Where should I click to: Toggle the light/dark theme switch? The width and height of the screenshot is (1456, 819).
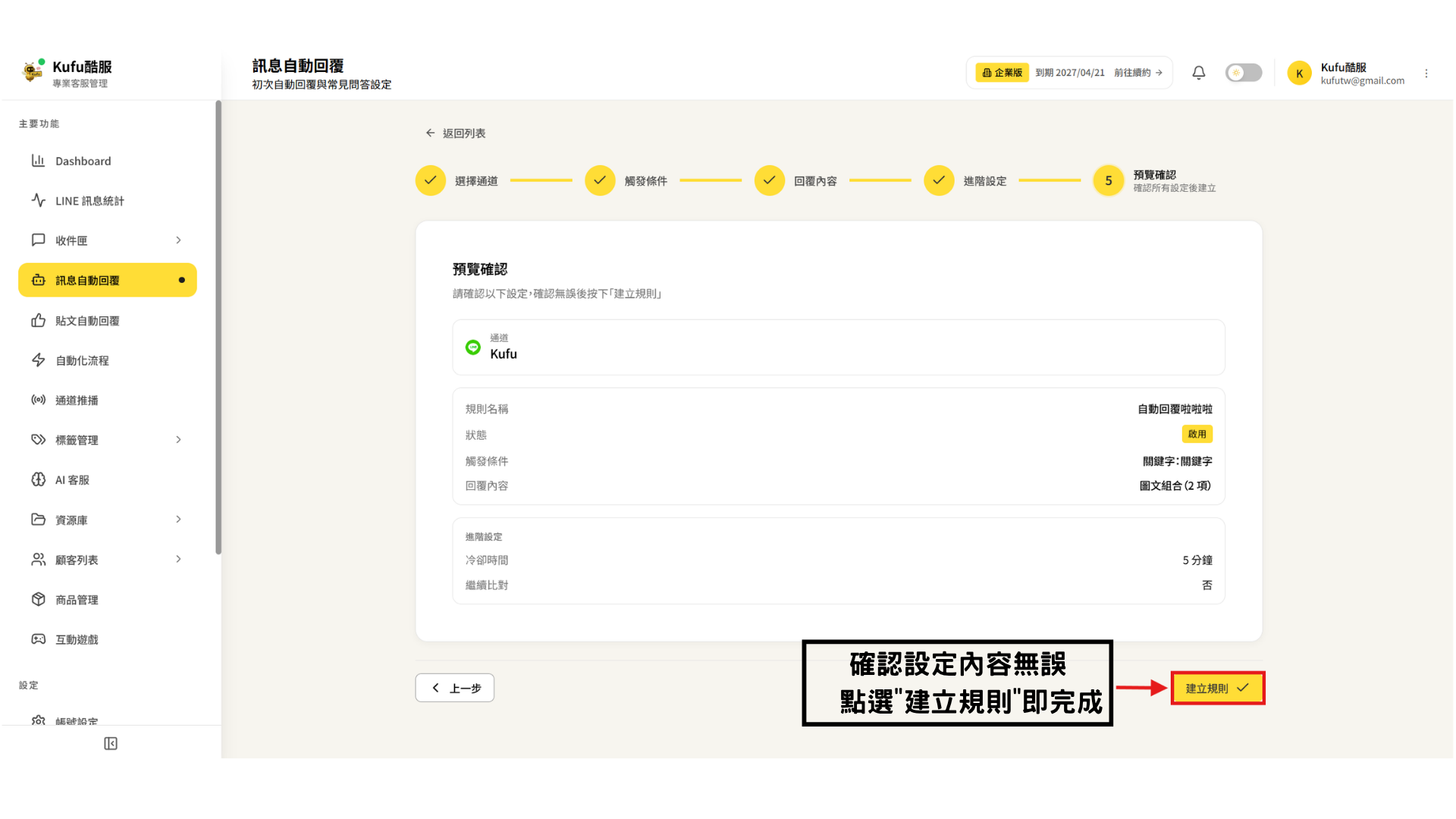[x=1244, y=73]
